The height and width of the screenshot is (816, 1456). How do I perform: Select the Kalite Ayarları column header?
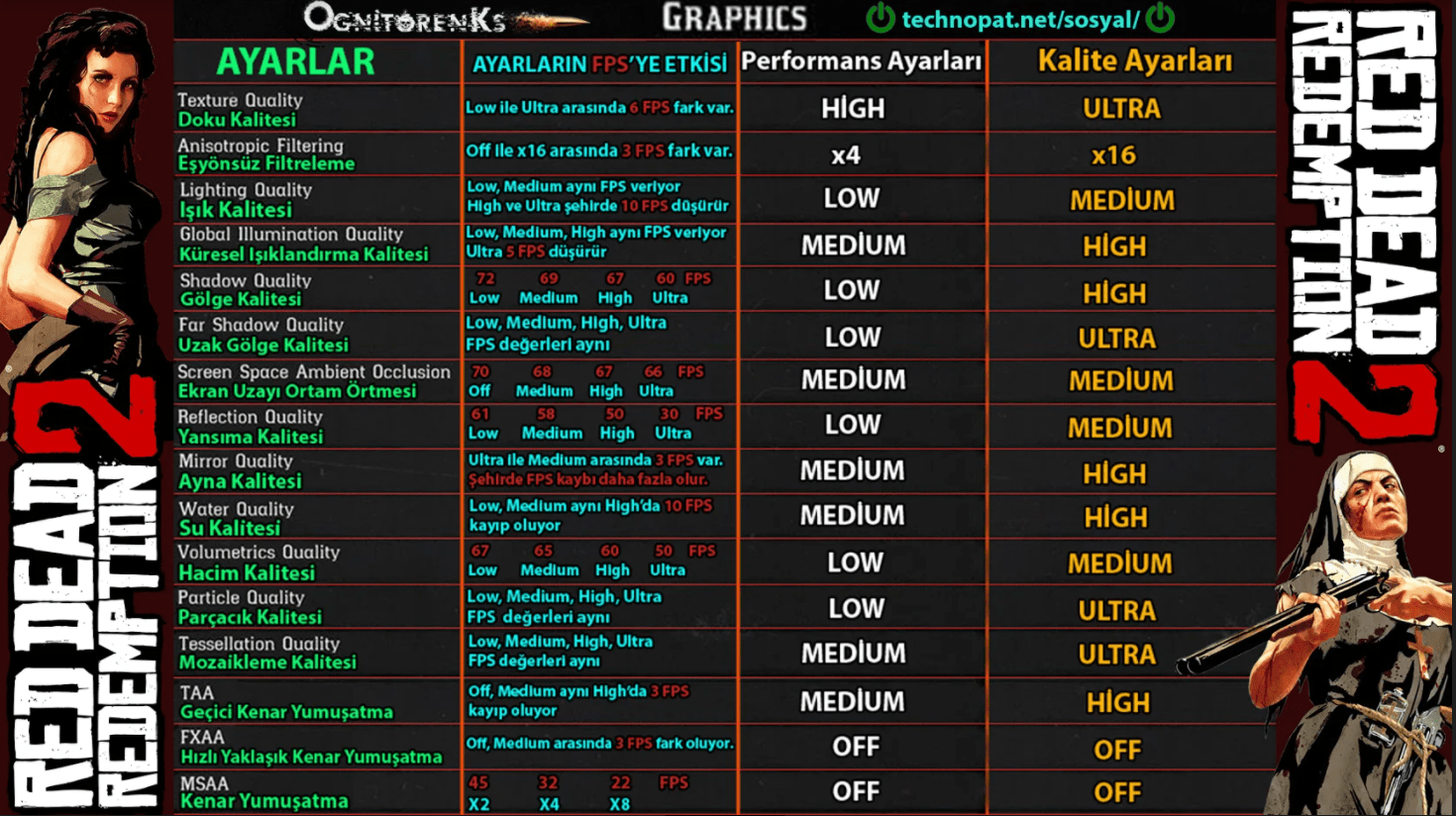click(1135, 61)
